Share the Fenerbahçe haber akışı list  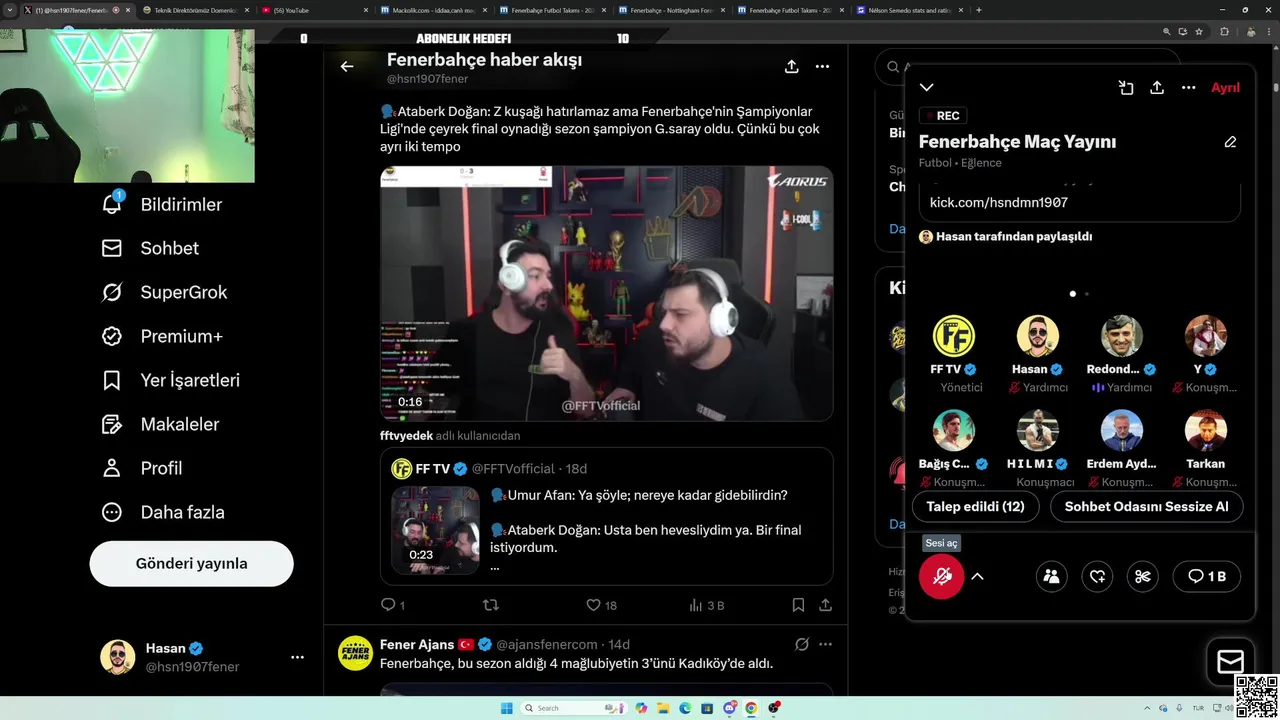(x=791, y=67)
